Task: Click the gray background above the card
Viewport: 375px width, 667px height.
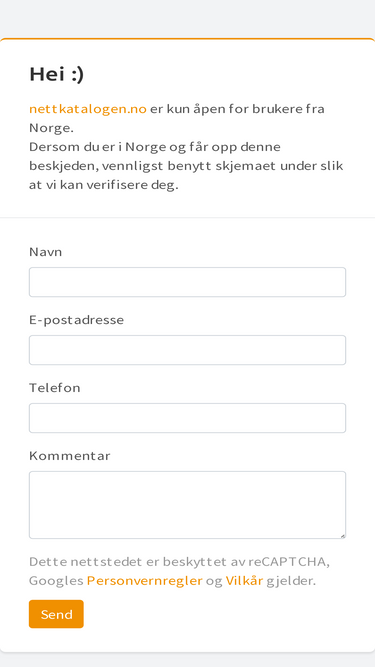Action: coord(187,19)
